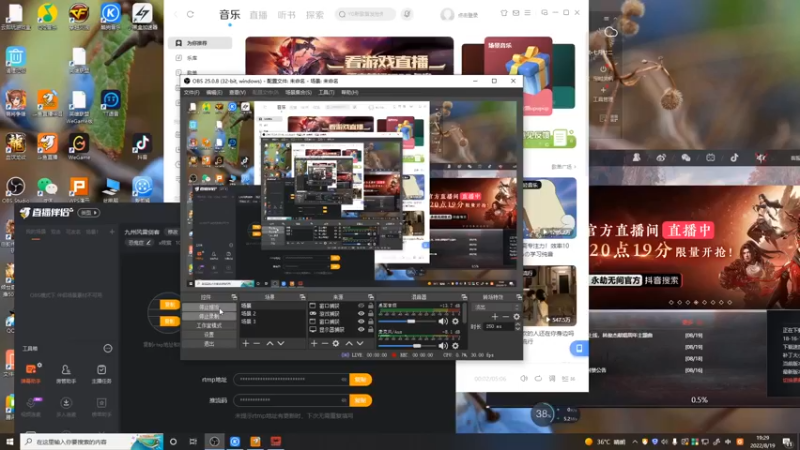Click 停止推流 button in OBS controls
Screen dimensions: 800x450
click(x=209, y=307)
